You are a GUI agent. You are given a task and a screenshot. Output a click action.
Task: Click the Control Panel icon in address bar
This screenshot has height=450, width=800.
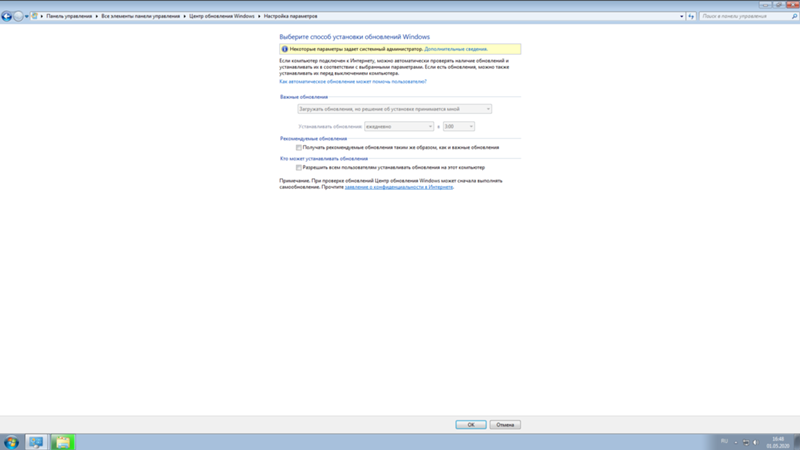(x=35, y=16)
